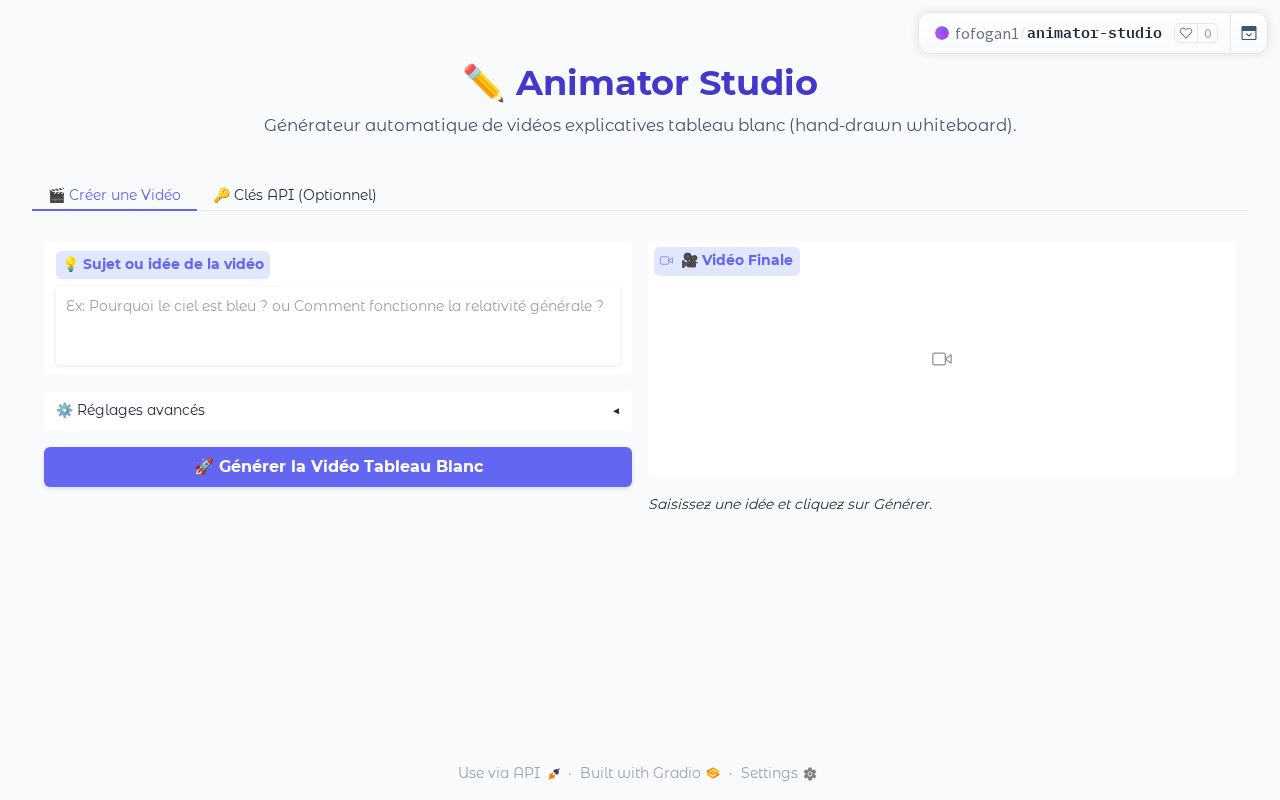Screen dimensions: 1280x800
Task: Open the Clés API (Optionnel) tab
Action: click(x=295, y=195)
